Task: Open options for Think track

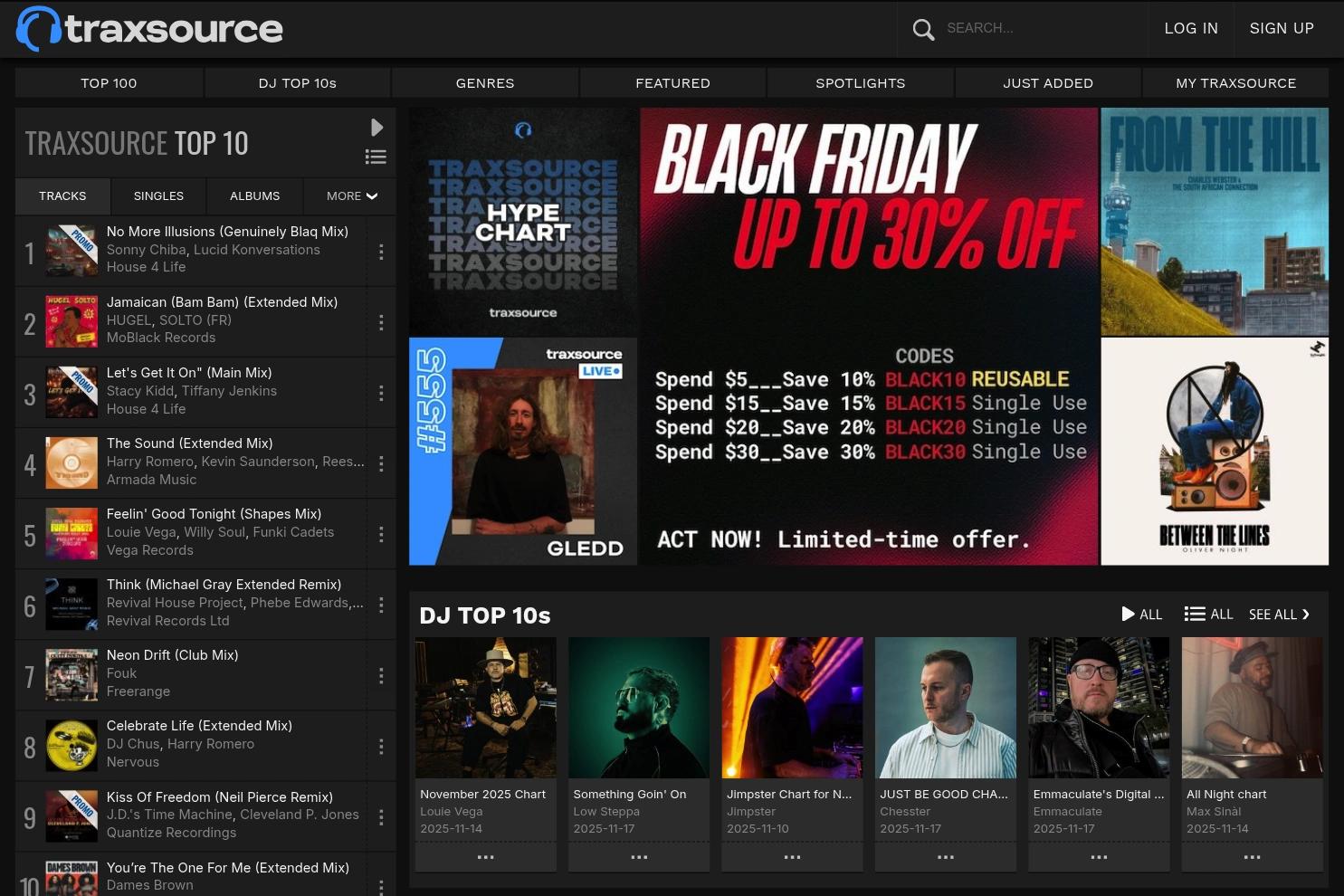Action: click(381, 605)
